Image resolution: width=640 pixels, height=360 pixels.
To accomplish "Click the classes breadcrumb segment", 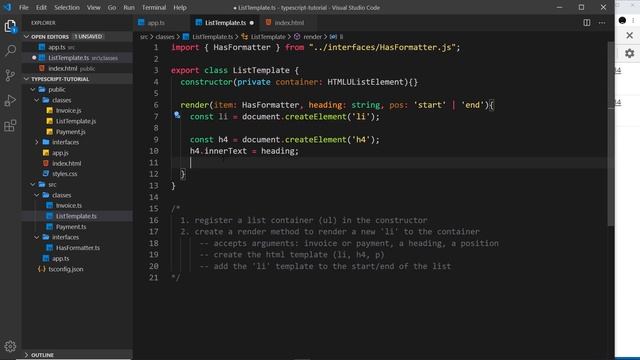I will click(x=164, y=37).
